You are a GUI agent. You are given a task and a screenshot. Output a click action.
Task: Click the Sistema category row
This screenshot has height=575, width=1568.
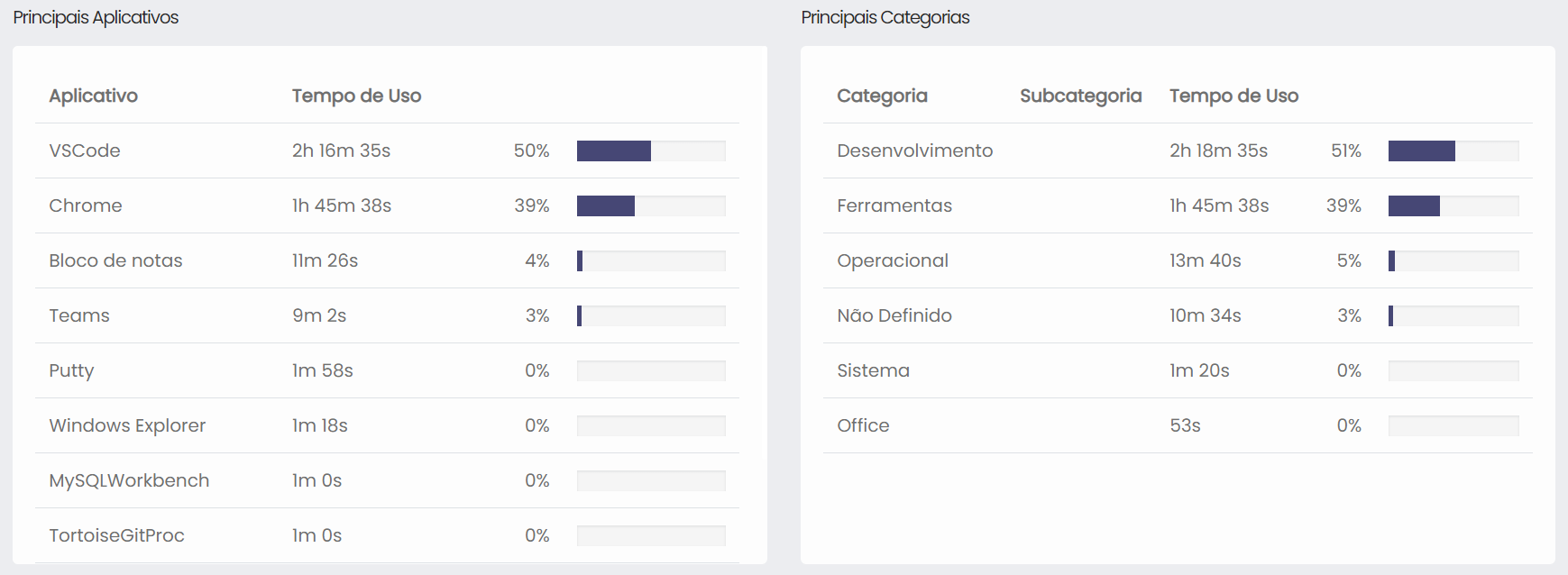[873, 370]
